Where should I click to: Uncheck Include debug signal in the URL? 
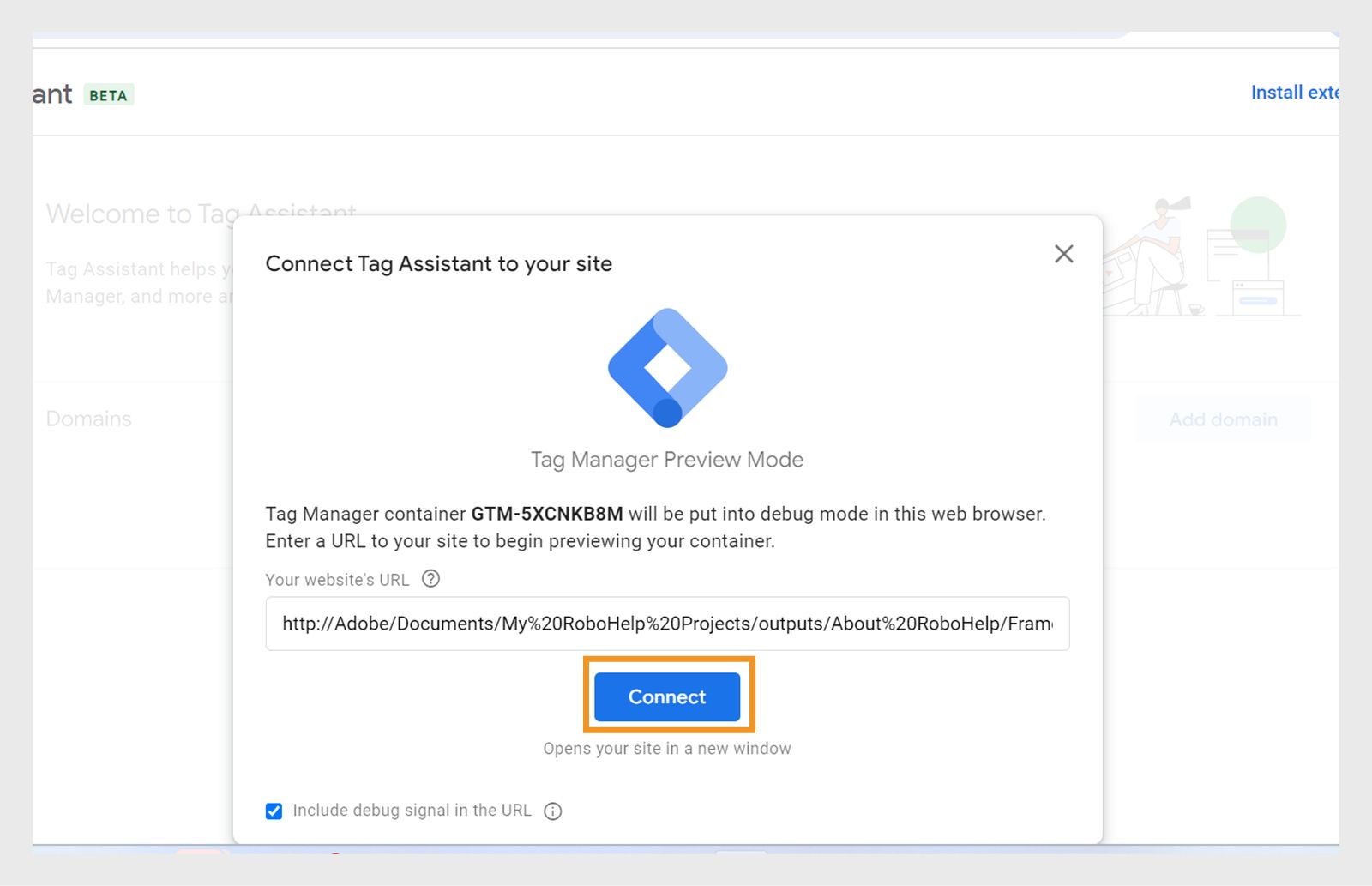[x=274, y=811]
